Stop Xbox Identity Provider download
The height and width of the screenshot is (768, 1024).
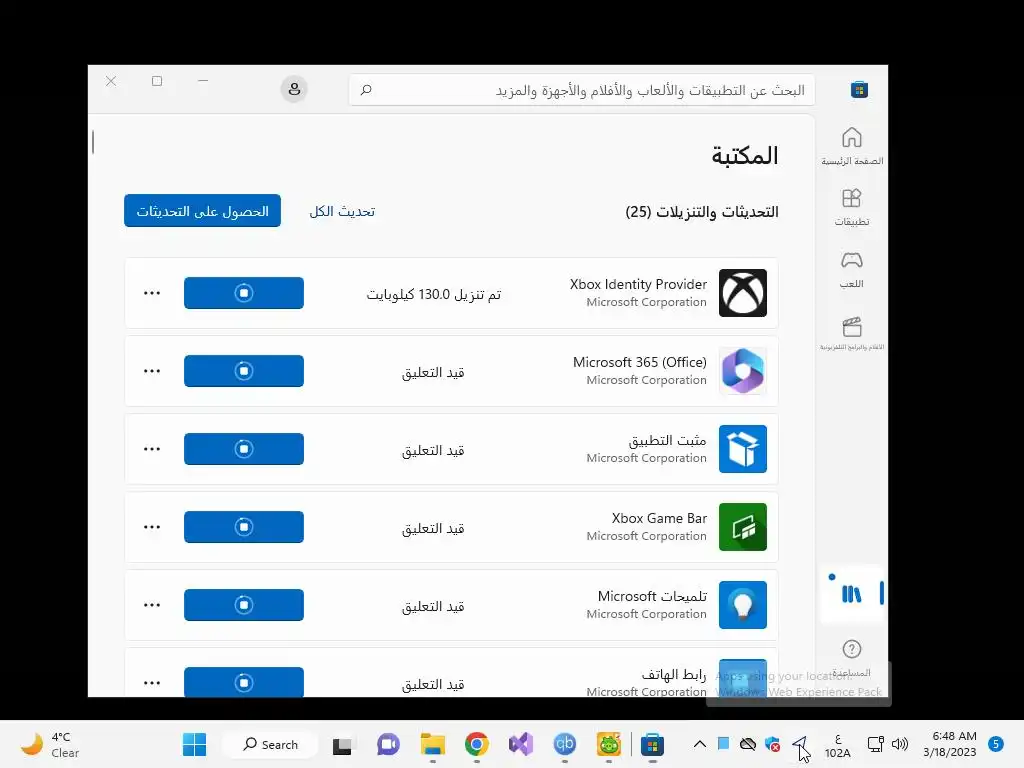point(244,293)
